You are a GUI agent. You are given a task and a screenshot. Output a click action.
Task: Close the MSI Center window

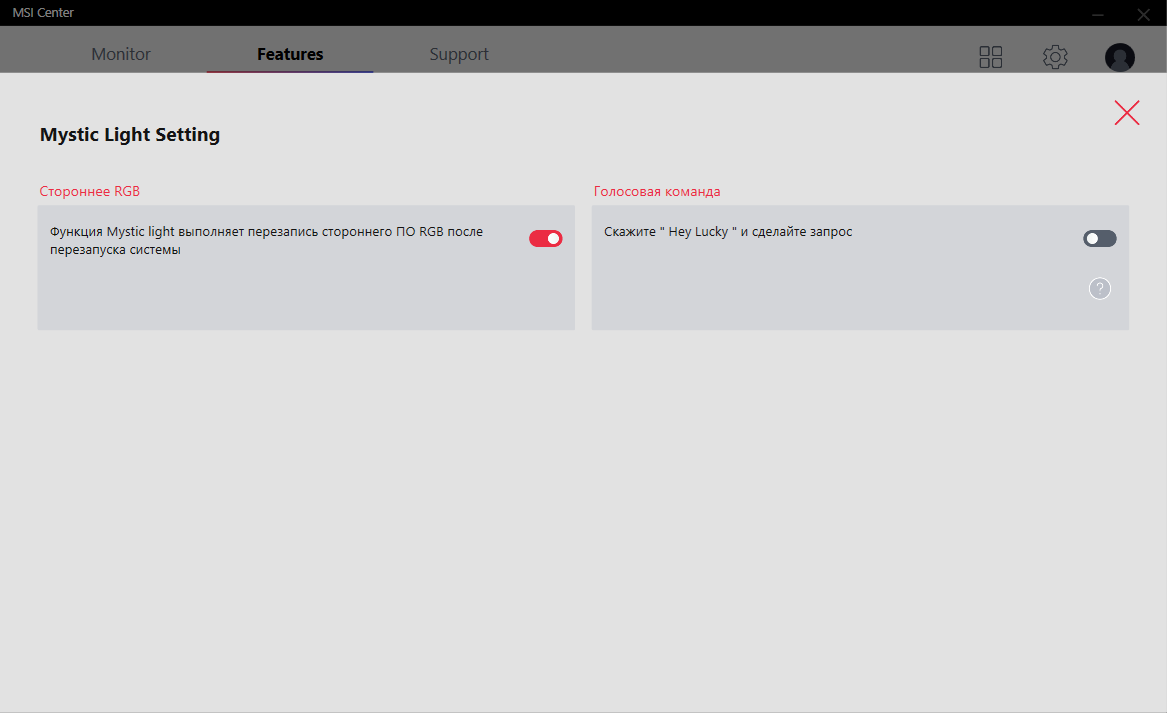(1143, 13)
